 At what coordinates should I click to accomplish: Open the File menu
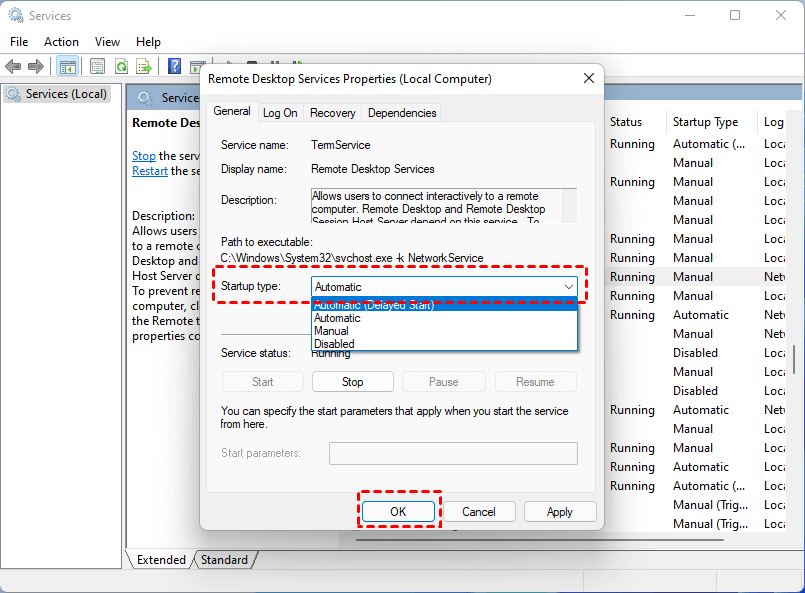point(19,42)
